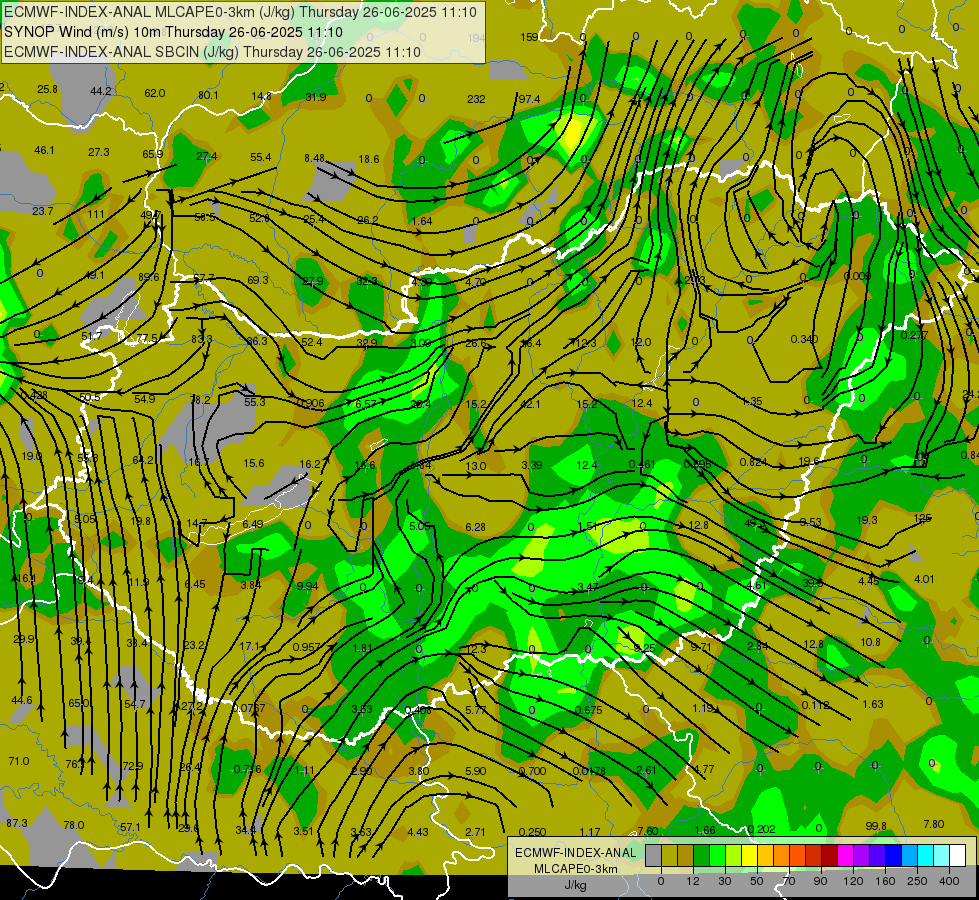This screenshot has height=900, width=979.
Task: Click map value 62.0
Action: click(x=155, y=93)
